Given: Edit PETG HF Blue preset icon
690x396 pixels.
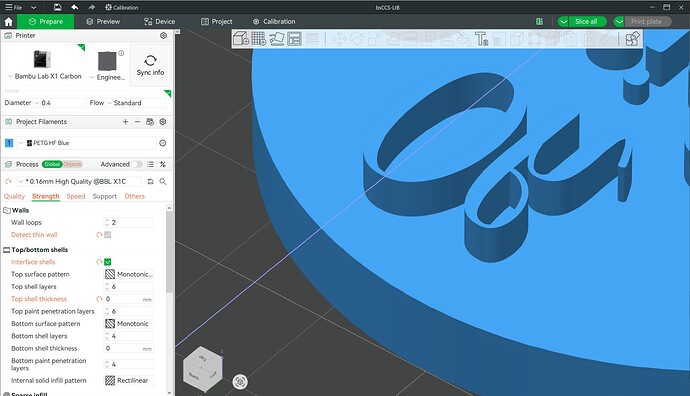Looking at the screenshot, I should pos(162,143).
